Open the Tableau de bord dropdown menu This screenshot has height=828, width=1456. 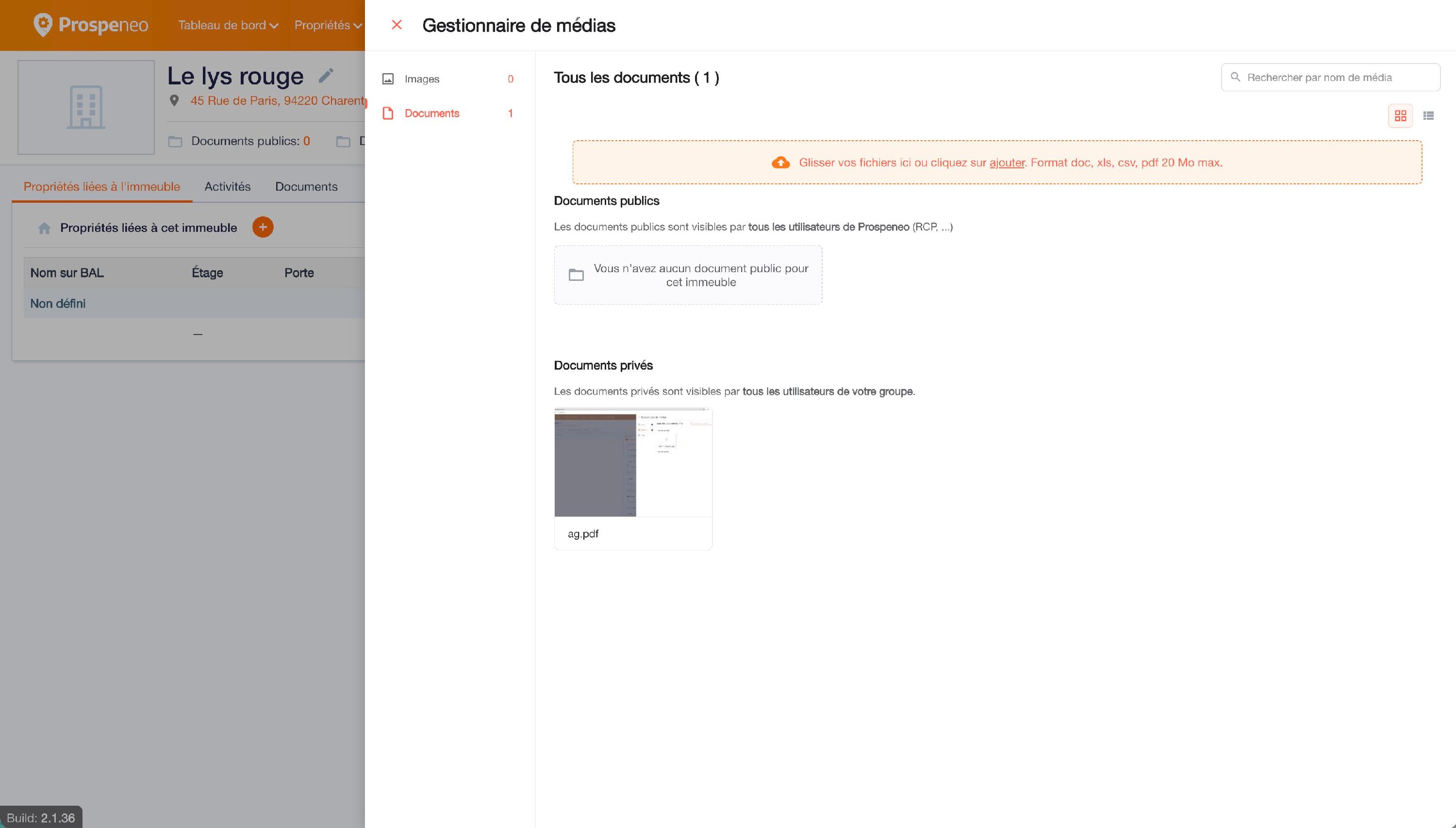(x=228, y=25)
